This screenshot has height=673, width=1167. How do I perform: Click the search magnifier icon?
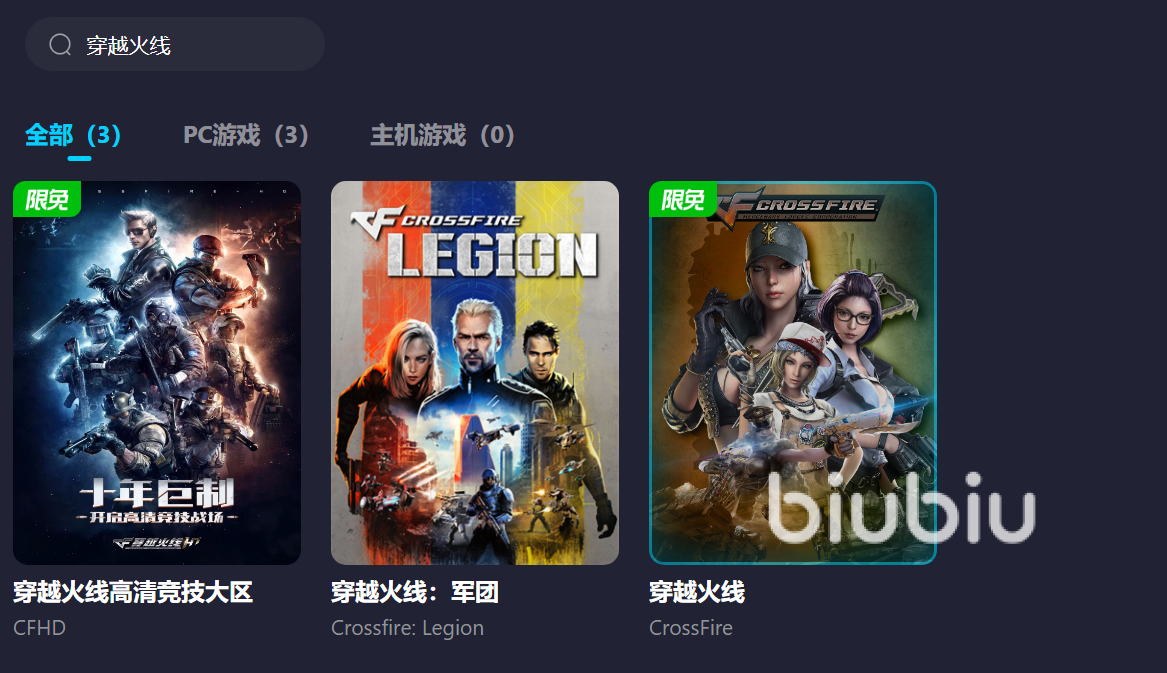point(60,45)
